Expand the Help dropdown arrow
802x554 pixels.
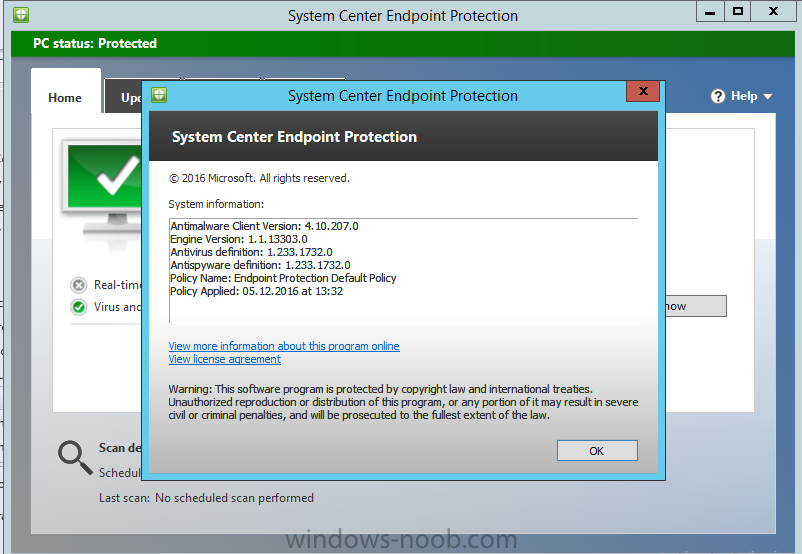pyautogui.click(x=767, y=97)
